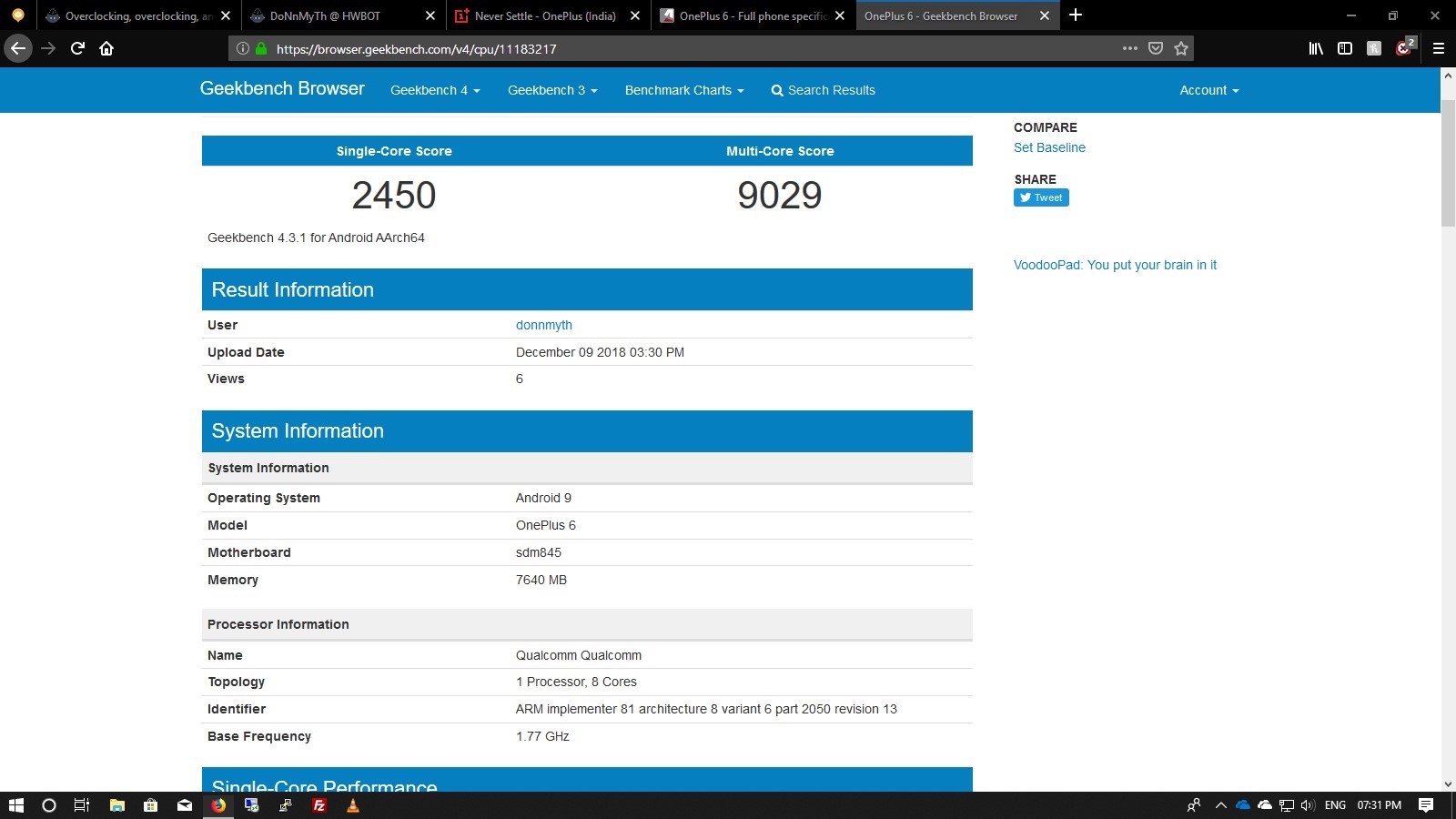
Task: Reload the current page
Action: click(77, 48)
